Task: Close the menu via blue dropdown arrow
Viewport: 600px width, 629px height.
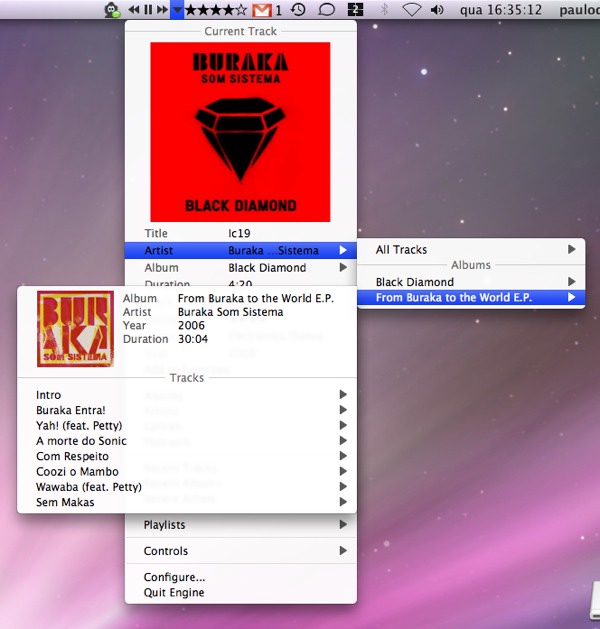Action: click(x=177, y=9)
